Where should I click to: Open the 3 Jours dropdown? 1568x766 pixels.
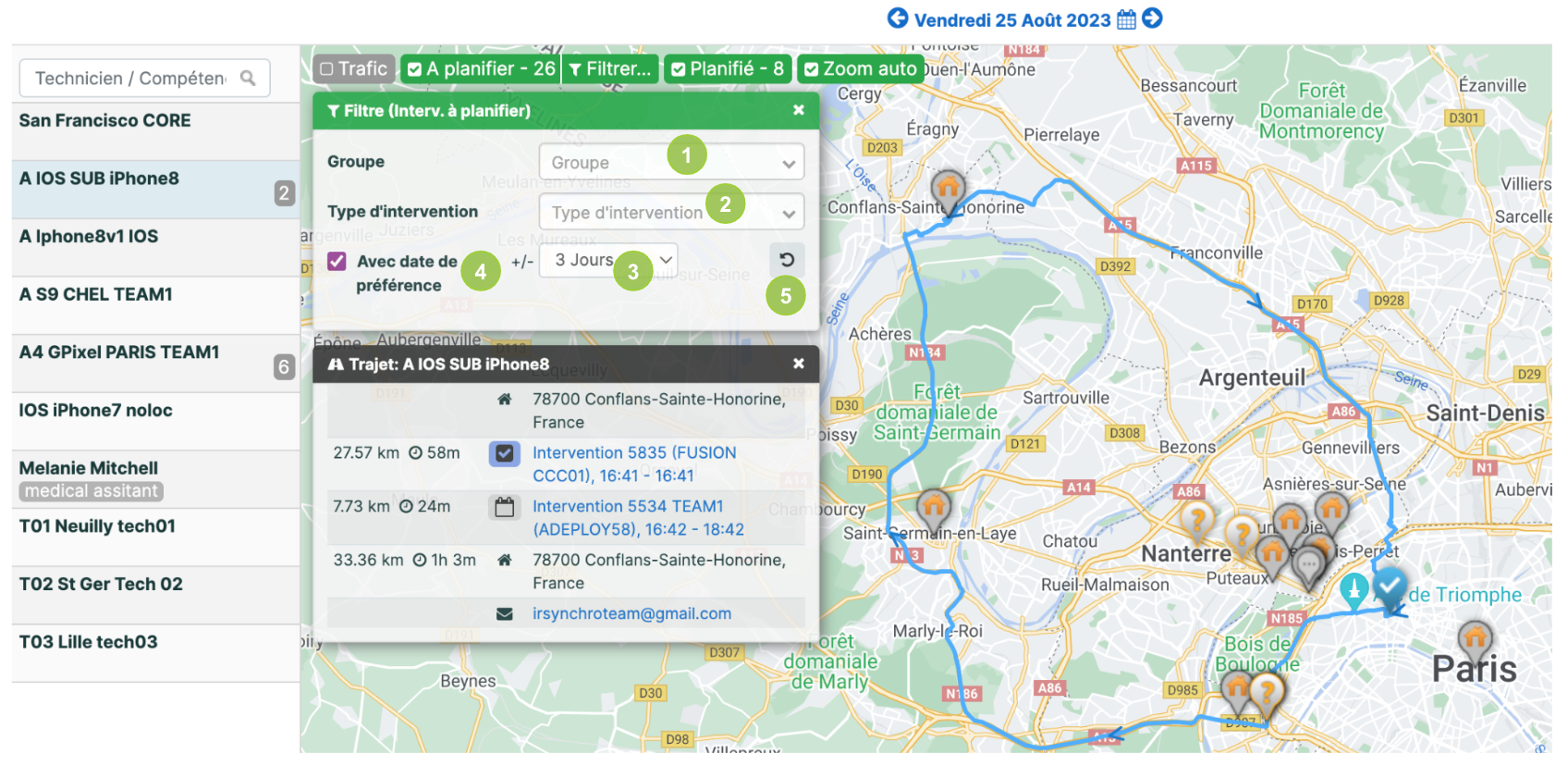pos(608,260)
